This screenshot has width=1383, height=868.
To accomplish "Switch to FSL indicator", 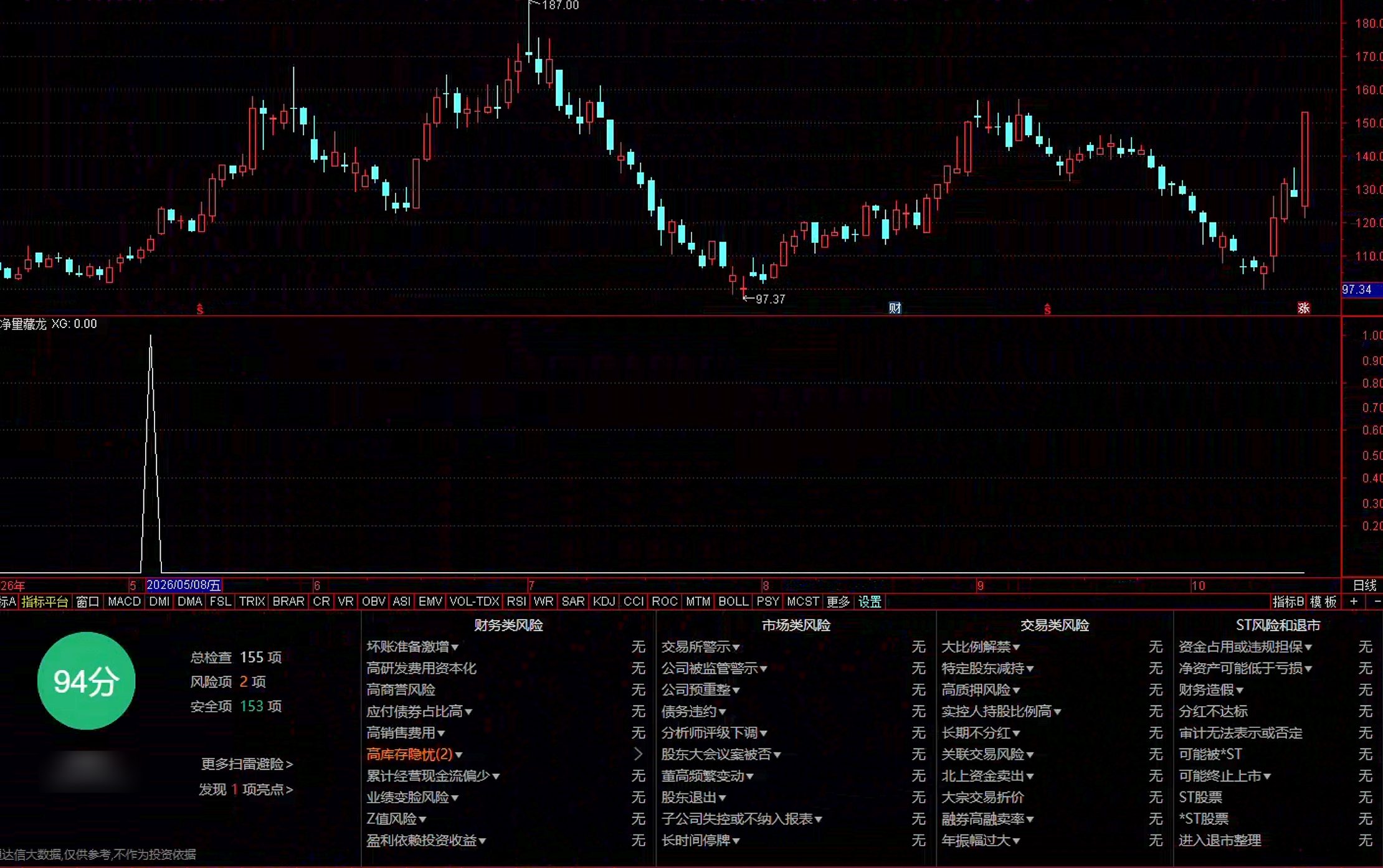I will [x=221, y=601].
